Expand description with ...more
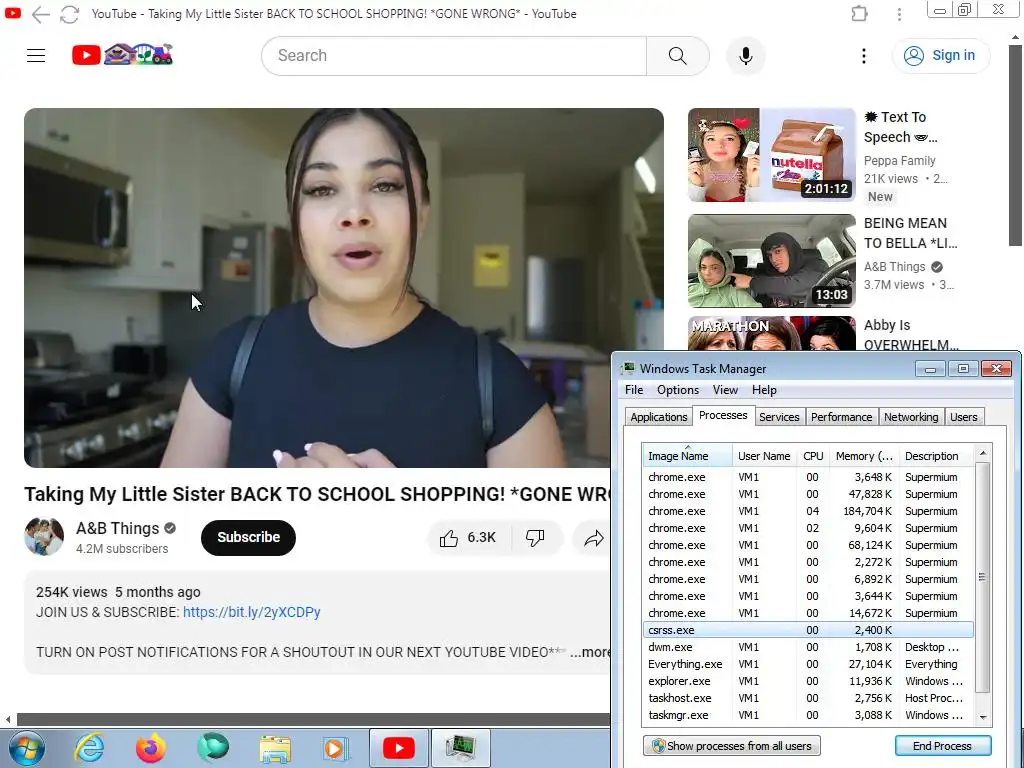Screen dimensions: 1024x768 tap(590, 652)
